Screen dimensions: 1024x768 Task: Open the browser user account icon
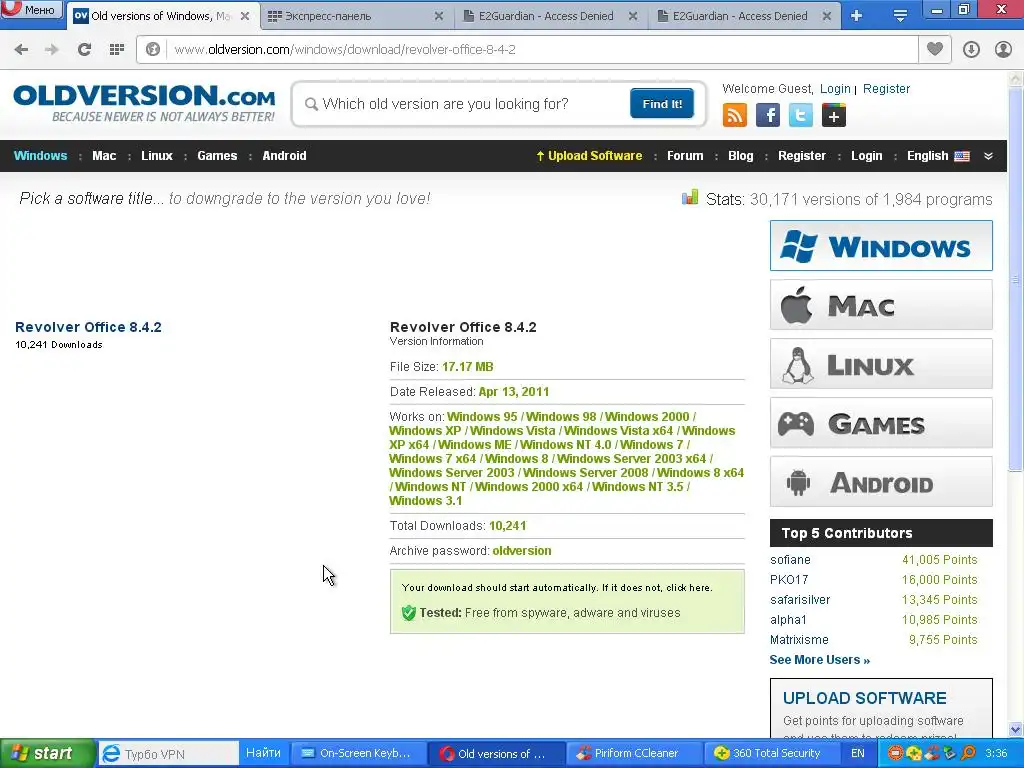tap(1003, 49)
